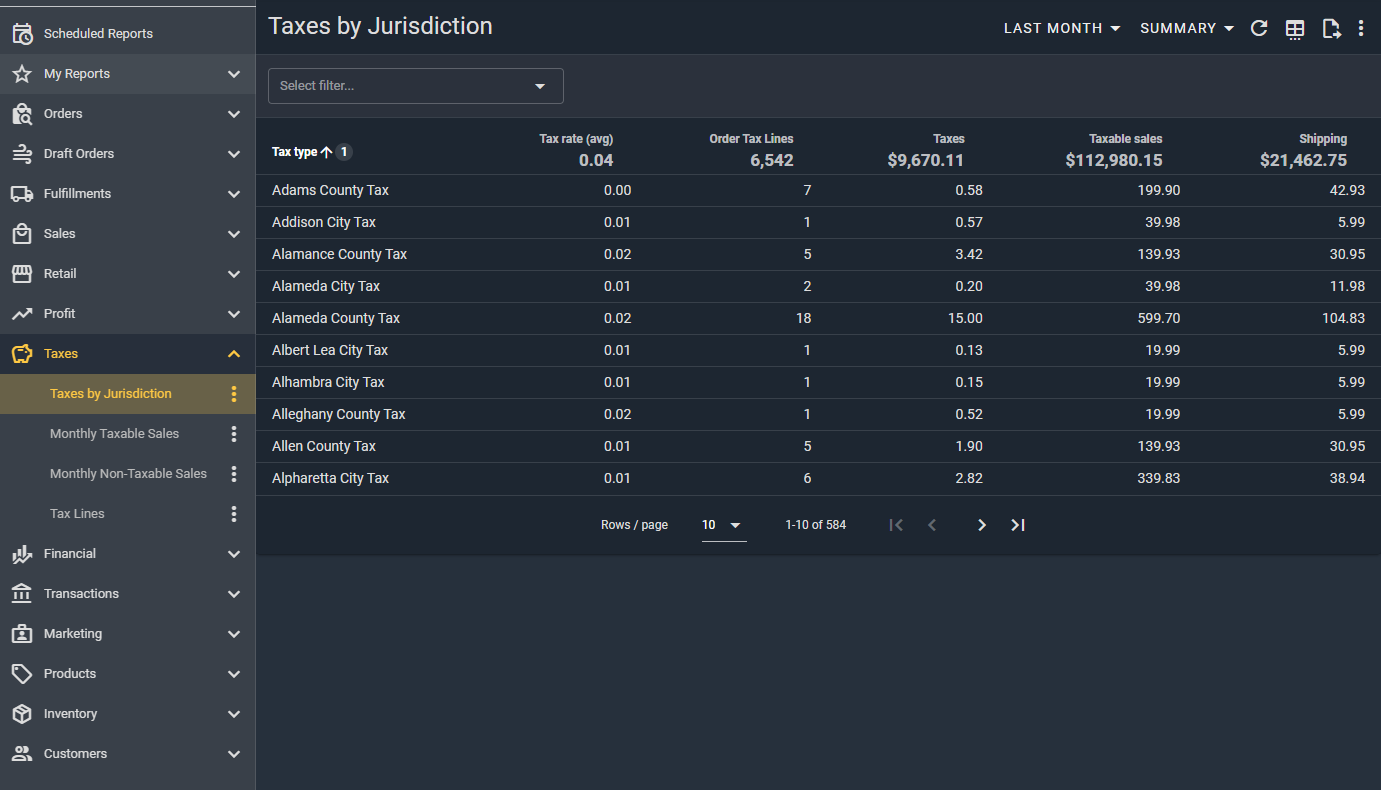Open the report's more options menu

pos(1361,29)
